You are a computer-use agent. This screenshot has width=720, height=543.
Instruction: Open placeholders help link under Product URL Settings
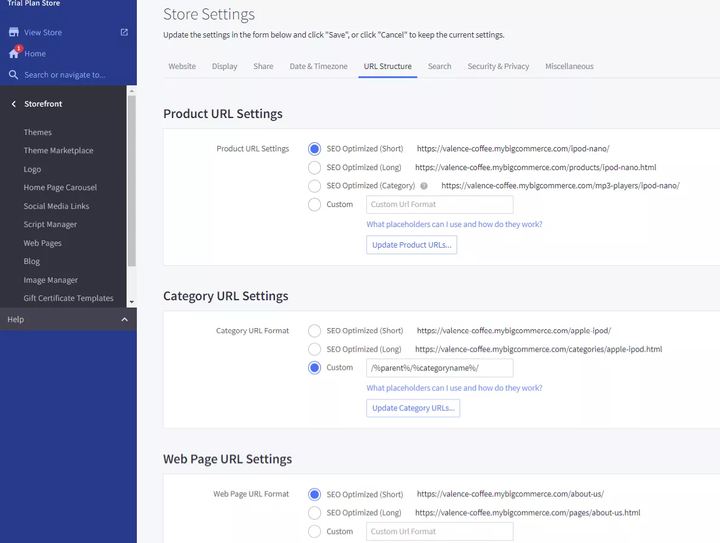click(454, 225)
